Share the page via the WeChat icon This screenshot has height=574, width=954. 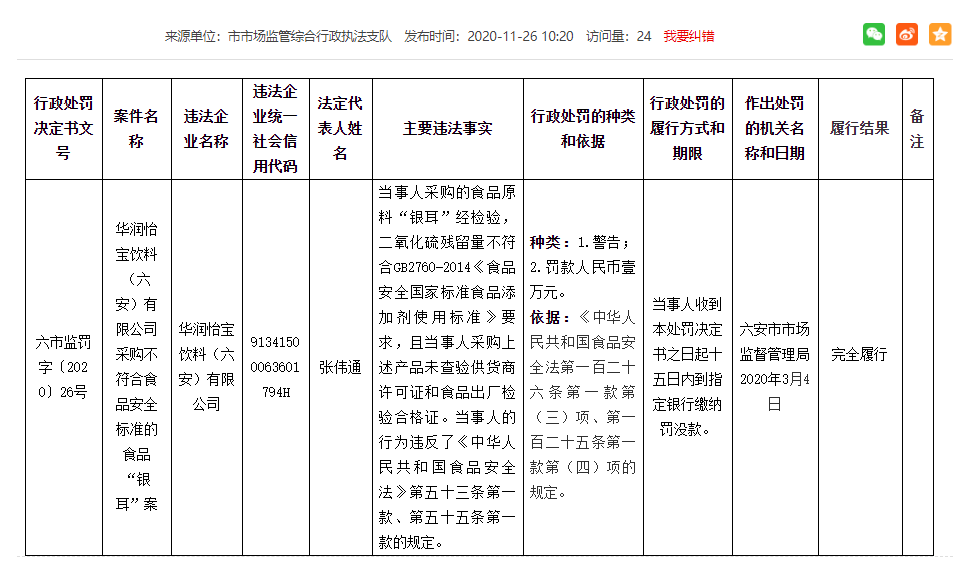tap(874, 35)
